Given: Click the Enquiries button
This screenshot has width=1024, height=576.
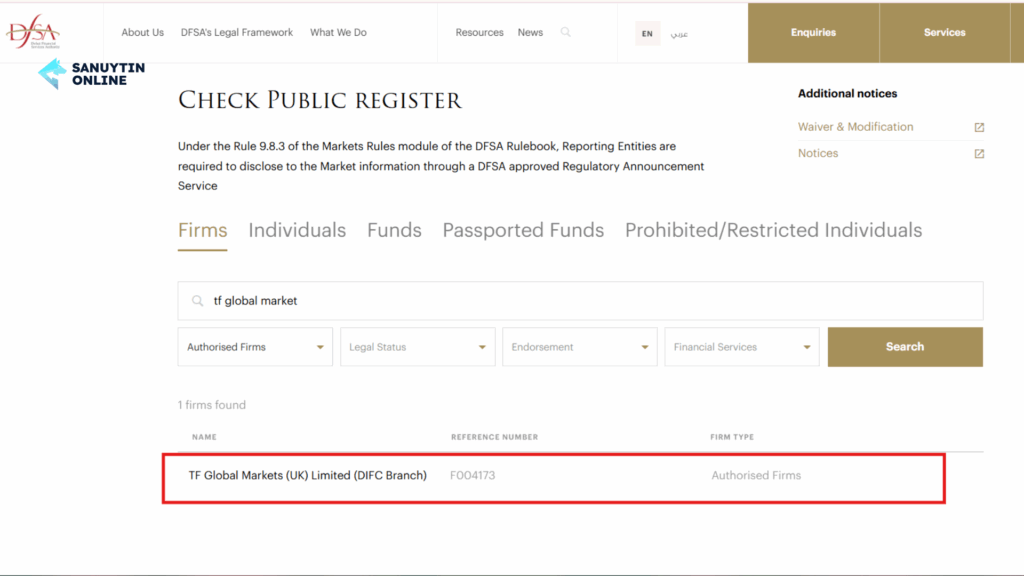Looking at the screenshot, I should click(x=814, y=33).
